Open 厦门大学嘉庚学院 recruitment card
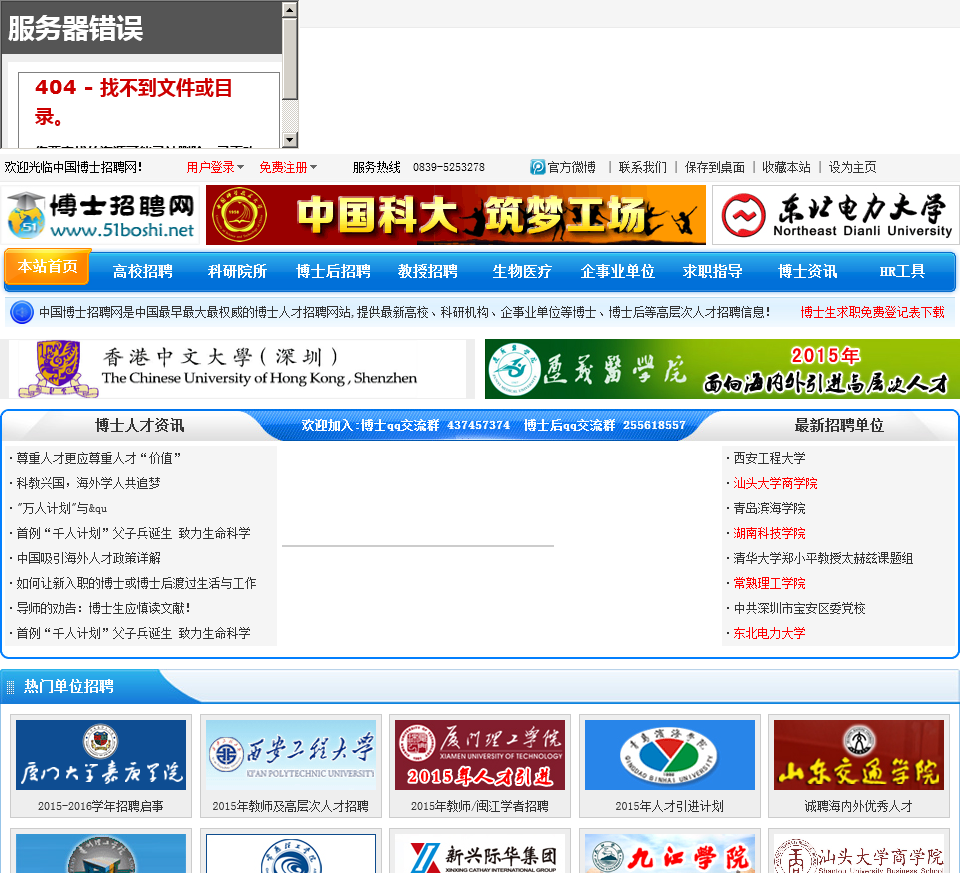960x873 pixels. tap(101, 755)
